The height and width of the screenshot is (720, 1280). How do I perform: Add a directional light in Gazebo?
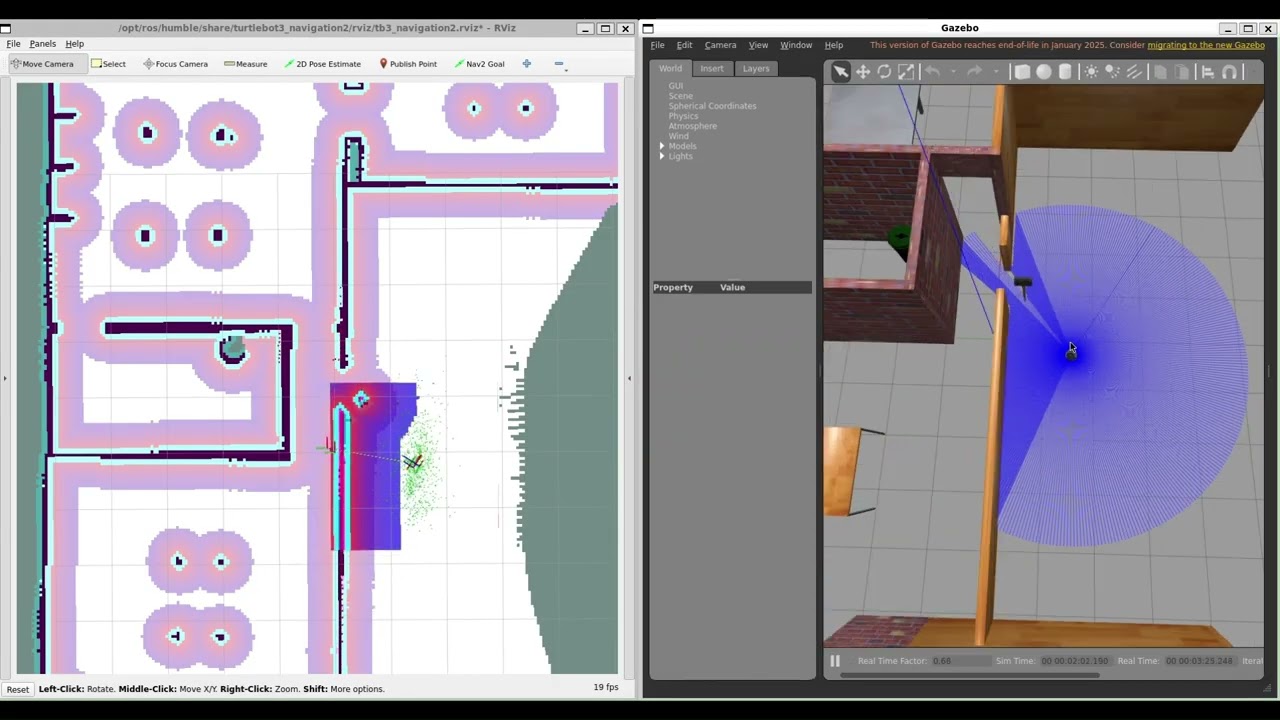pyautogui.click(x=1134, y=72)
